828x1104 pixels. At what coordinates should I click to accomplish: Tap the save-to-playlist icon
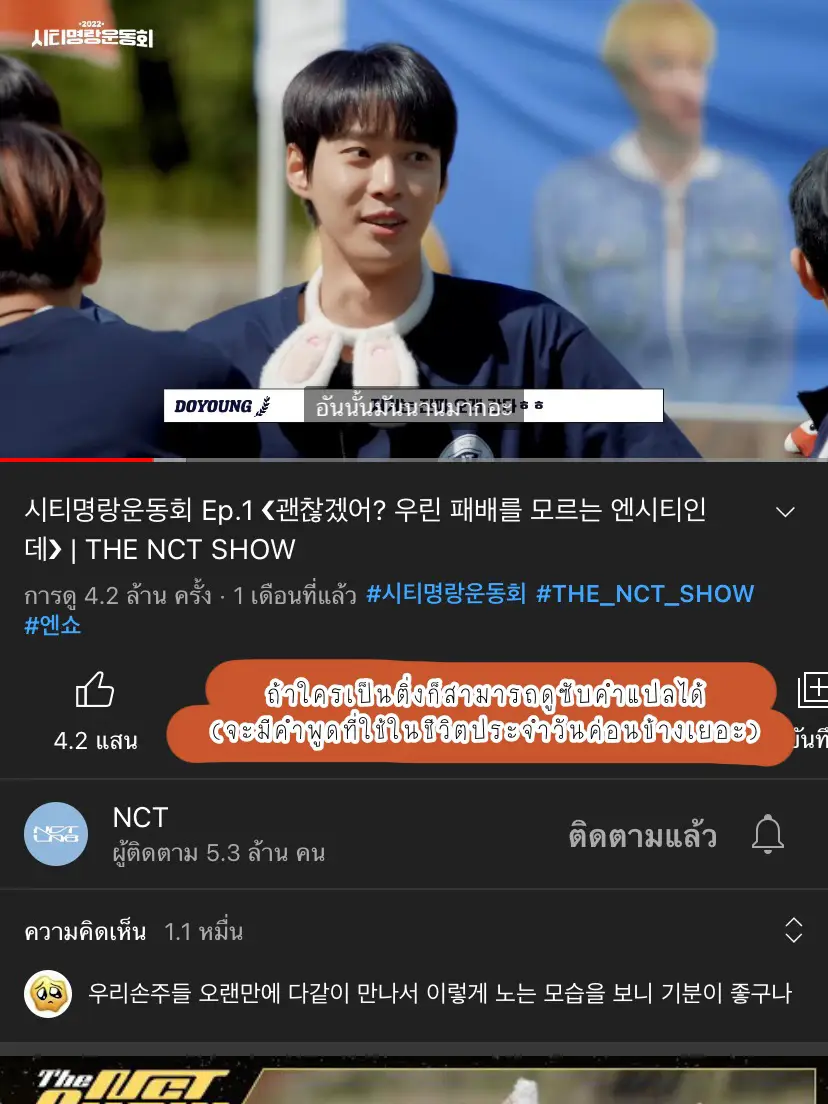pyautogui.click(x=813, y=689)
